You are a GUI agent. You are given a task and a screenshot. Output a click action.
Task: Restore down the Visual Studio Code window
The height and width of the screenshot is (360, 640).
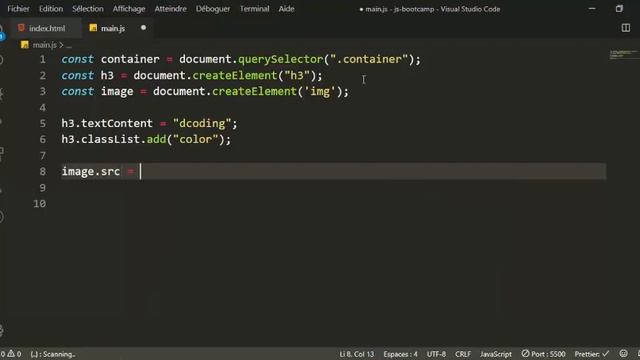click(x=619, y=9)
